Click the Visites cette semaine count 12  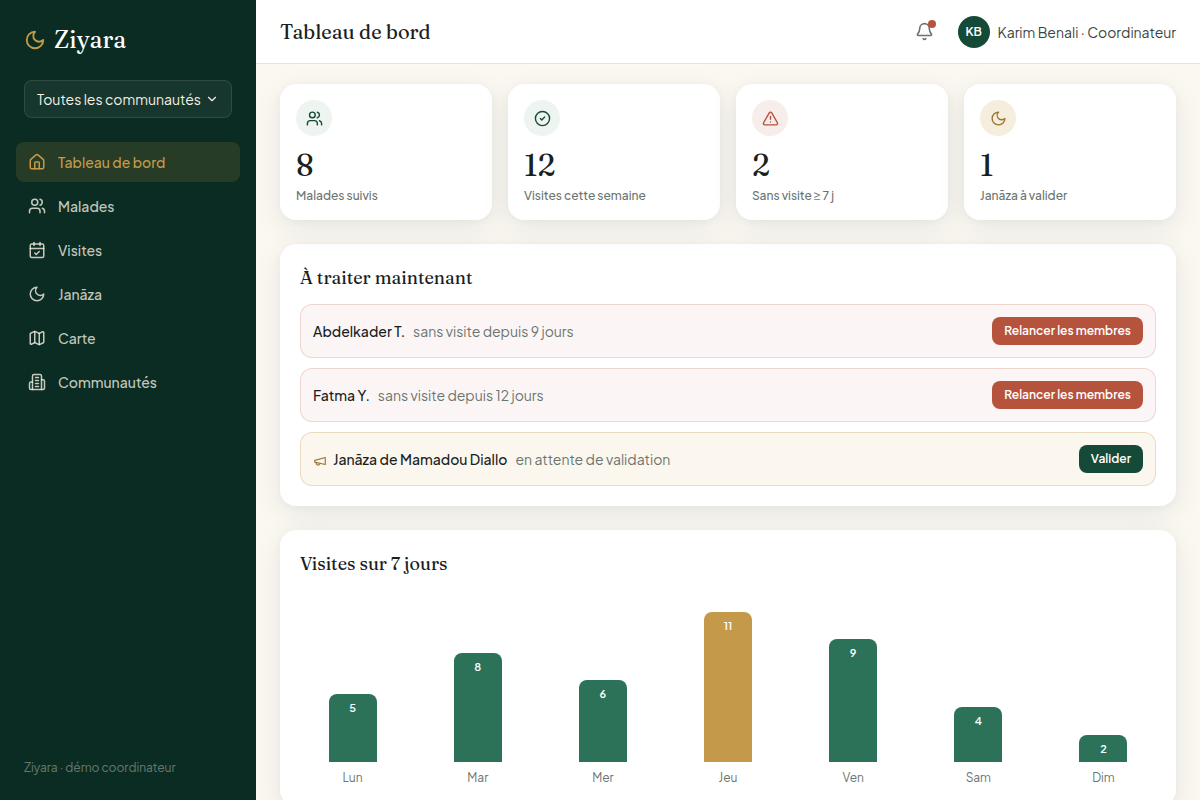[x=540, y=165]
